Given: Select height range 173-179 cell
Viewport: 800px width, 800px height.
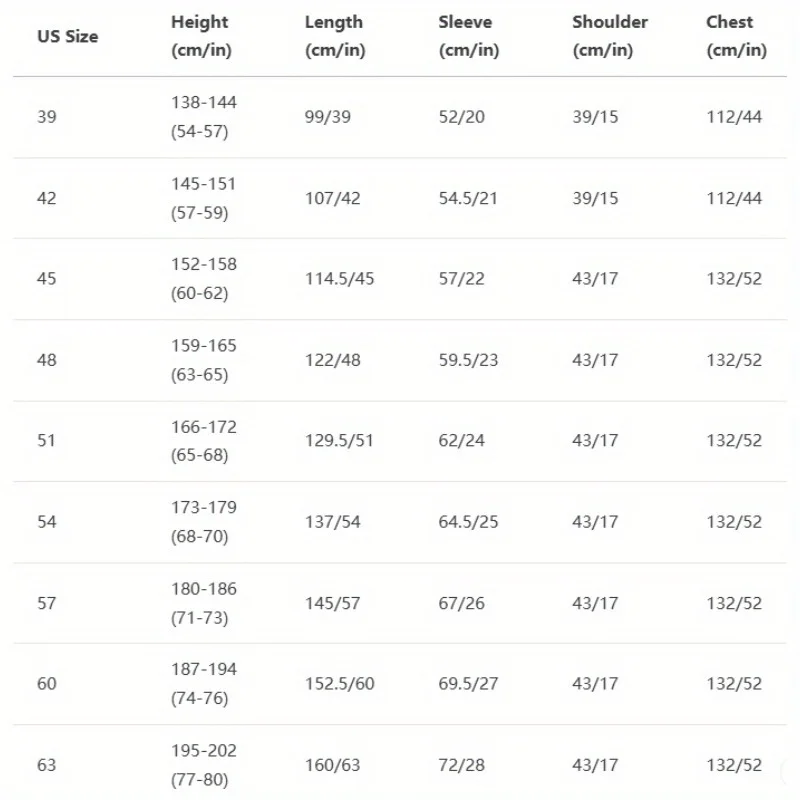Looking at the screenshot, I should (x=203, y=522).
